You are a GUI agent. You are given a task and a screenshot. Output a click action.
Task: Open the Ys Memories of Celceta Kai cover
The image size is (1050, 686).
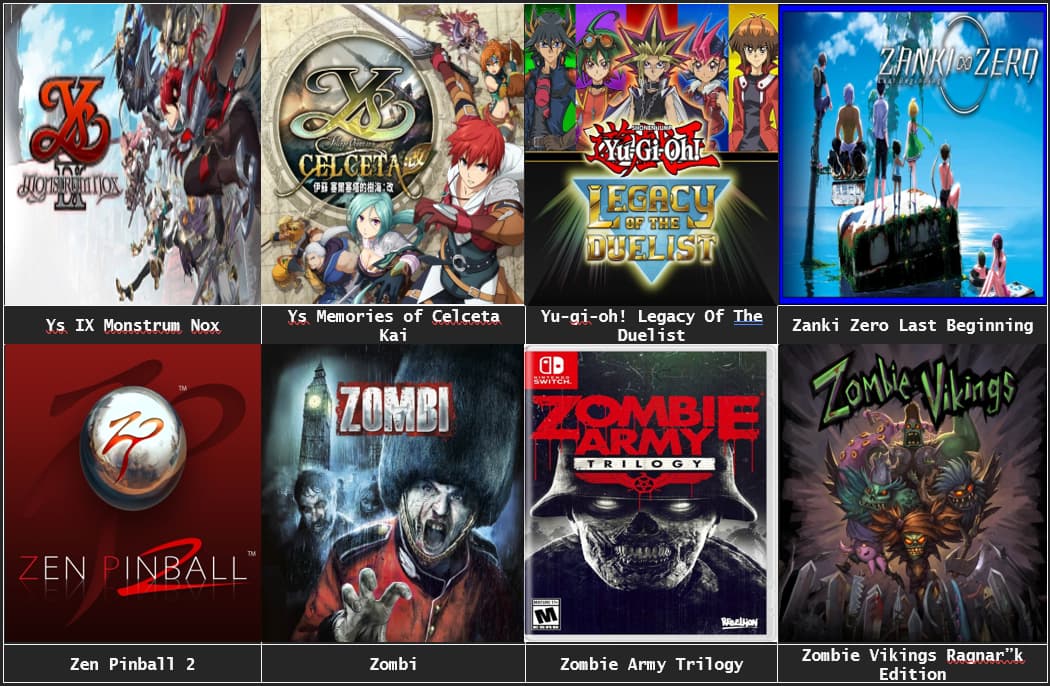392,154
